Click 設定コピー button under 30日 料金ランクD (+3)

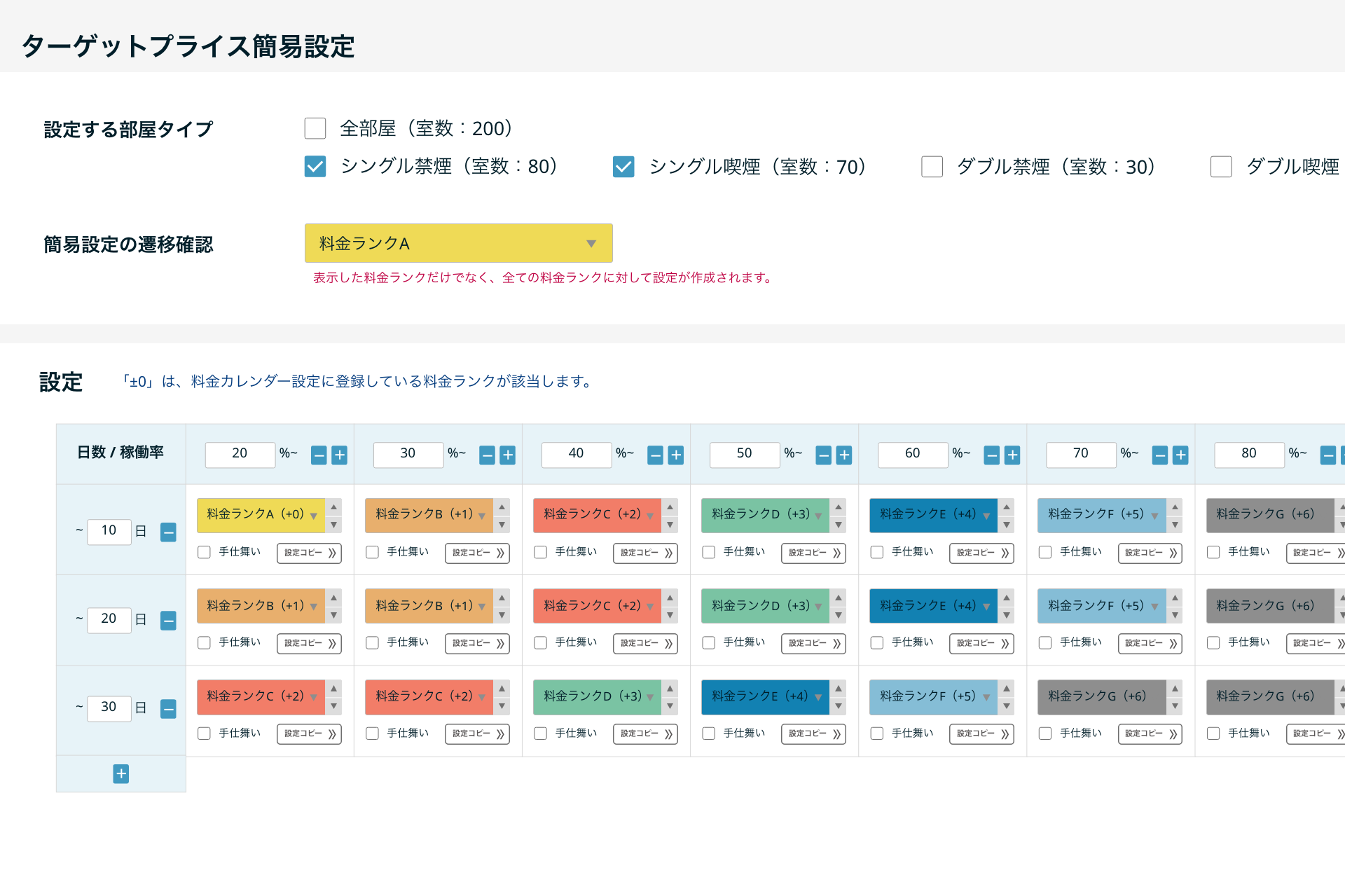[645, 733]
